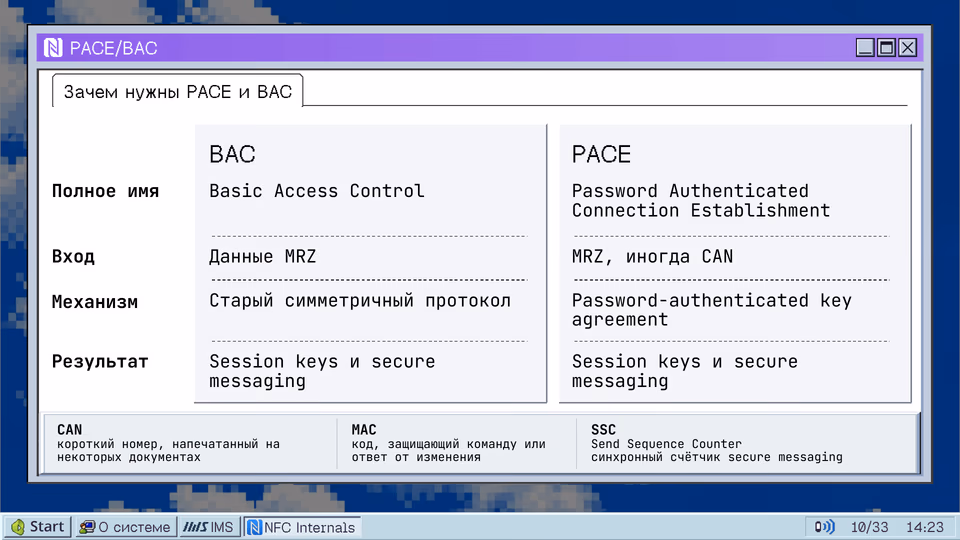Close the PACE/BAC window
The image size is (960, 540).
(x=907, y=48)
